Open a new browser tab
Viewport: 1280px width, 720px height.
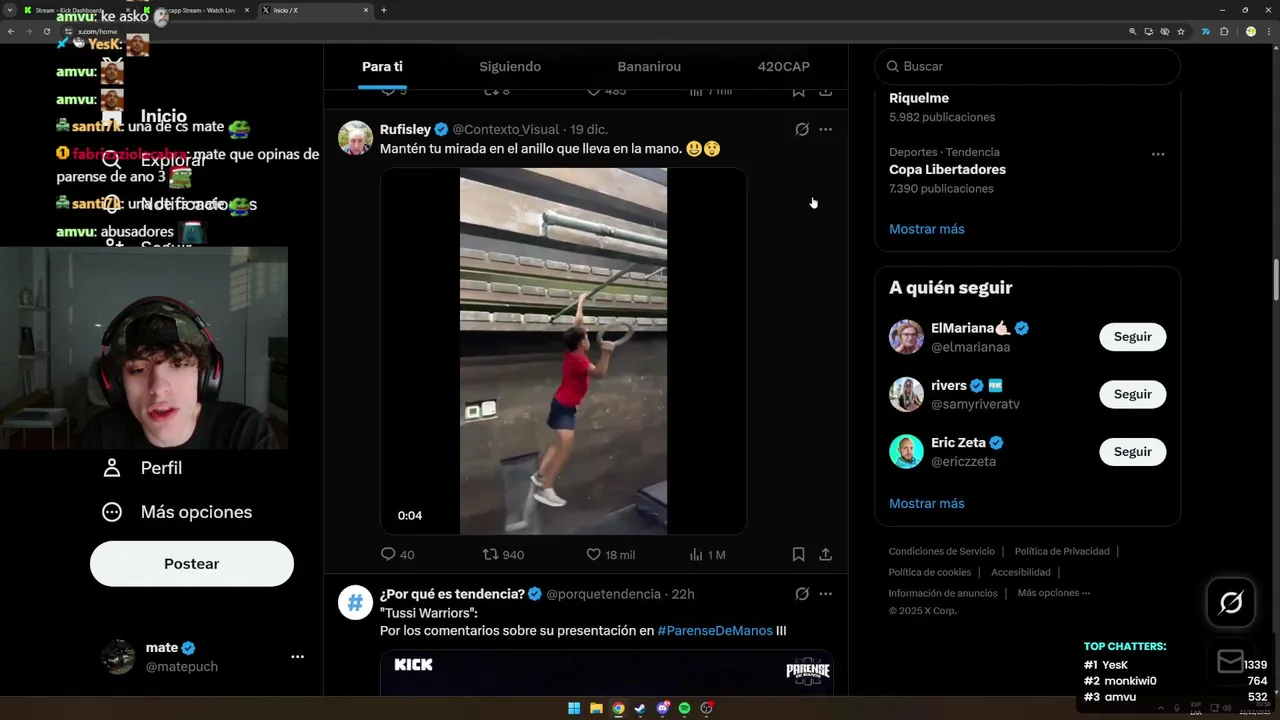click(384, 10)
